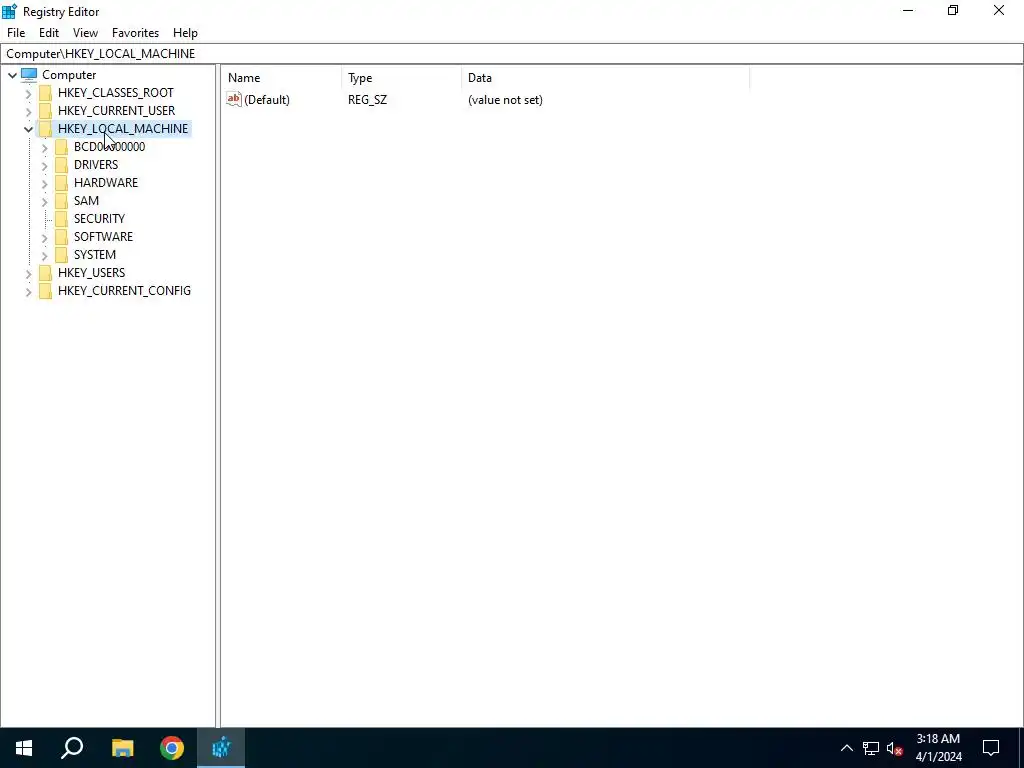This screenshot has height=768, width=1024.
Task: Select the Computer tree label
Action: coord(69,74)
